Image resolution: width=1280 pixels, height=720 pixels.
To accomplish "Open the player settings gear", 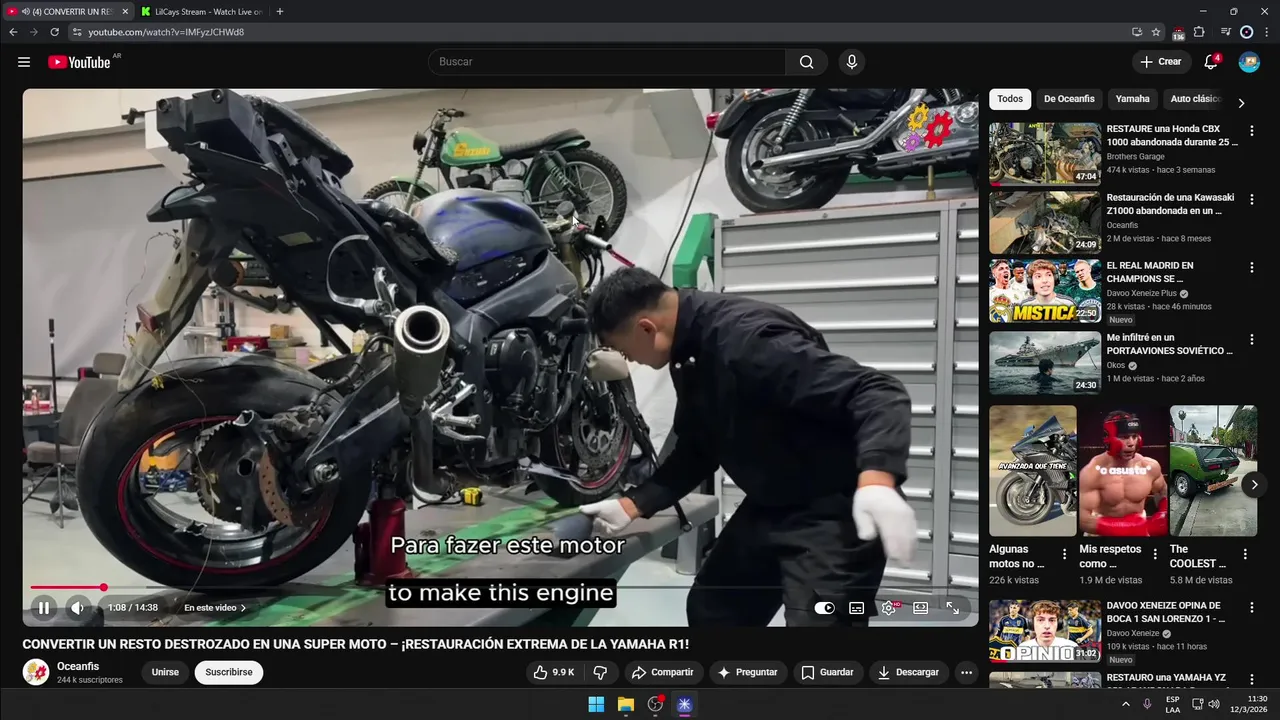I will [888, 608].
